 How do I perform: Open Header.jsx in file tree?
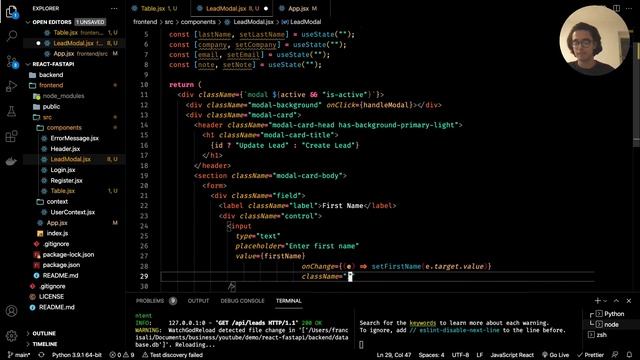pyautogui.click(x=65, y=149)
